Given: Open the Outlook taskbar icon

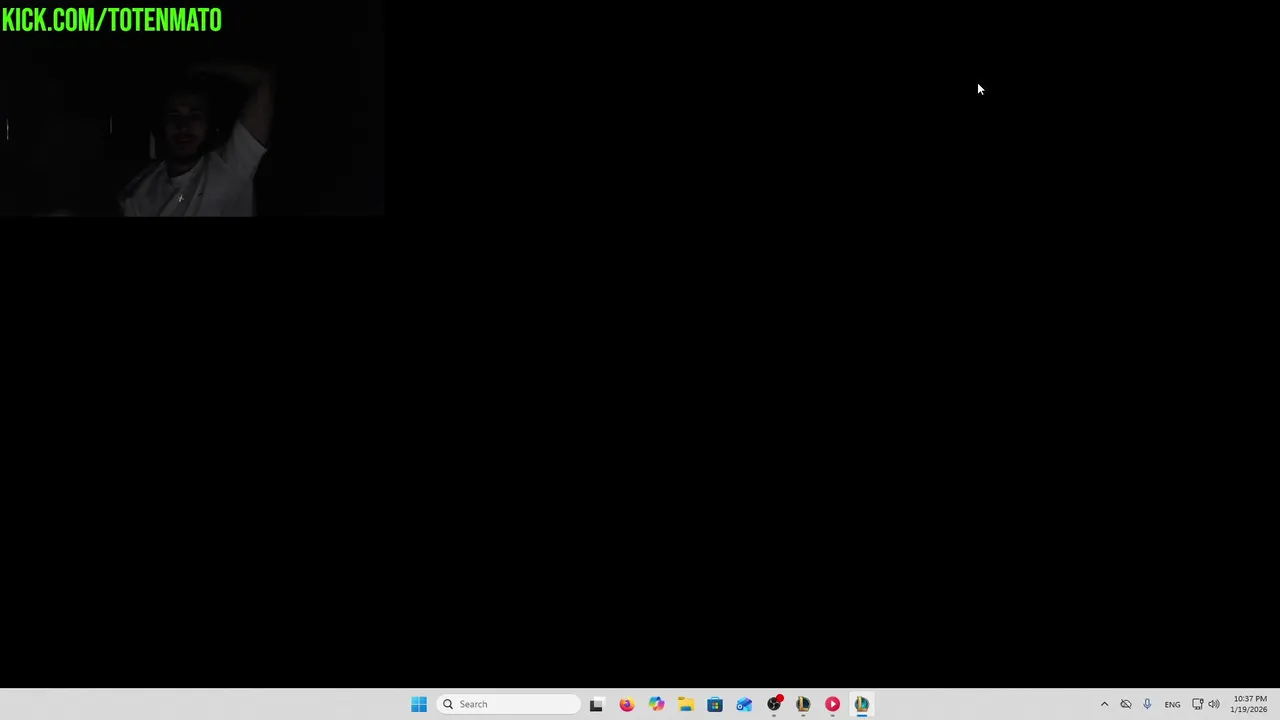Looking at the screenshot, I should [x=744, y=704].
